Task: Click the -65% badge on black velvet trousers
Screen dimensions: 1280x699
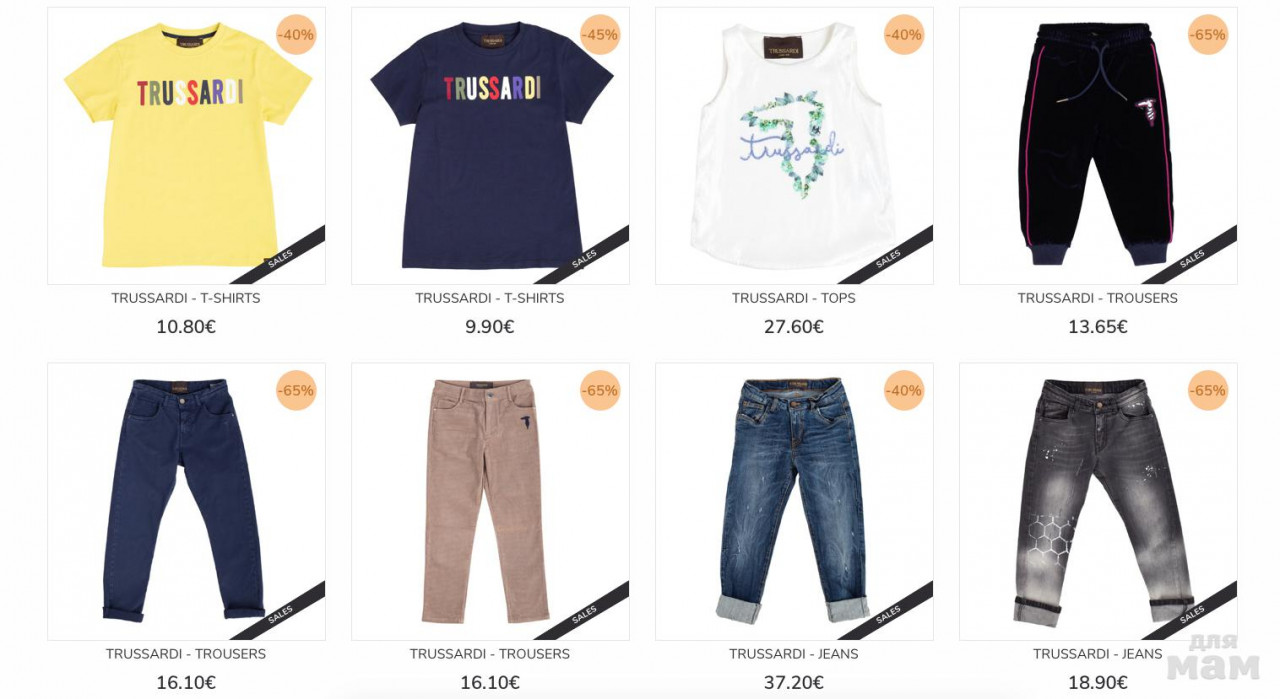Action: 1208,35
